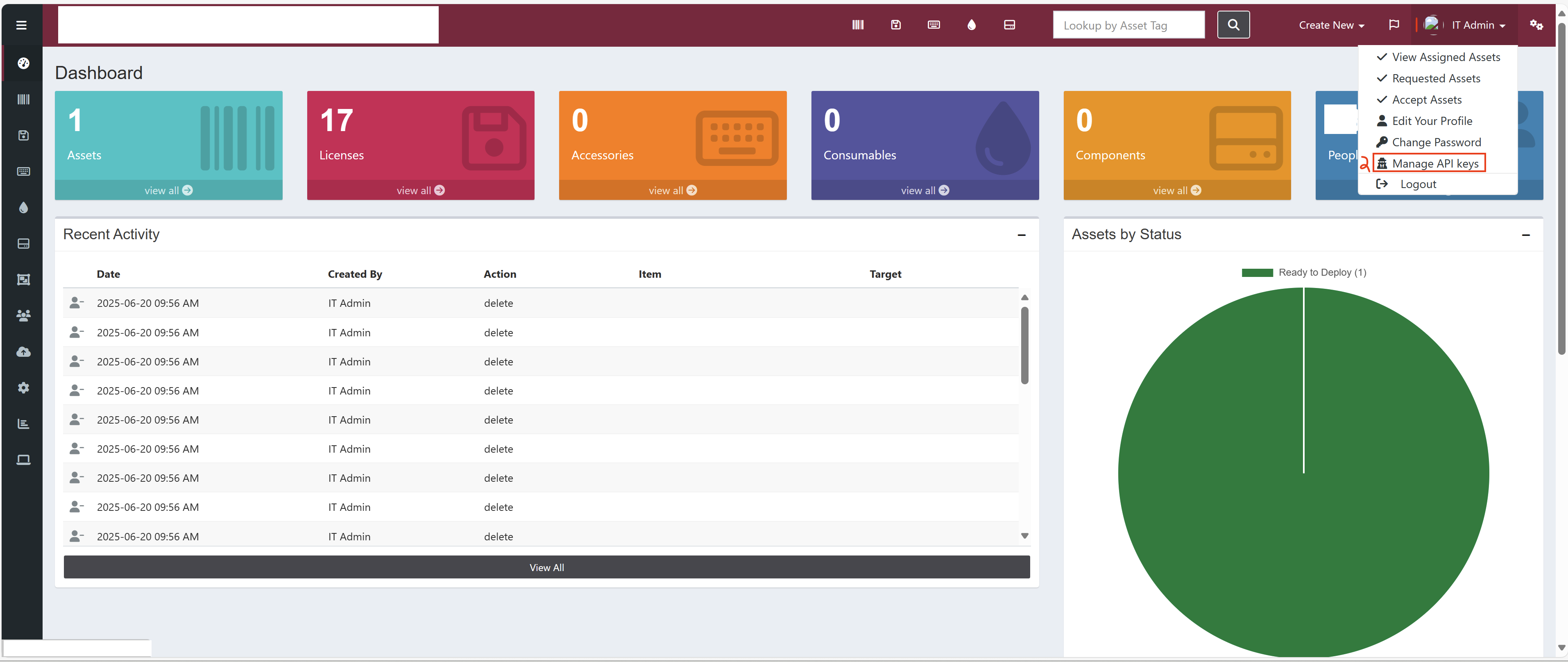Click the barcode Assets icon in top navbar

(858, 25)
